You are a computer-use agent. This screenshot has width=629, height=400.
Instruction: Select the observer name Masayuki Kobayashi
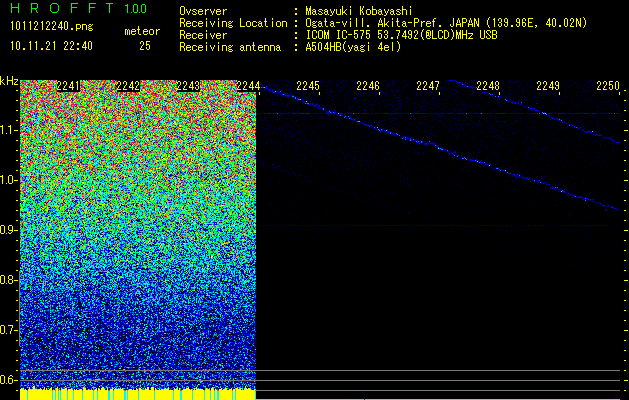coord(359,11)
